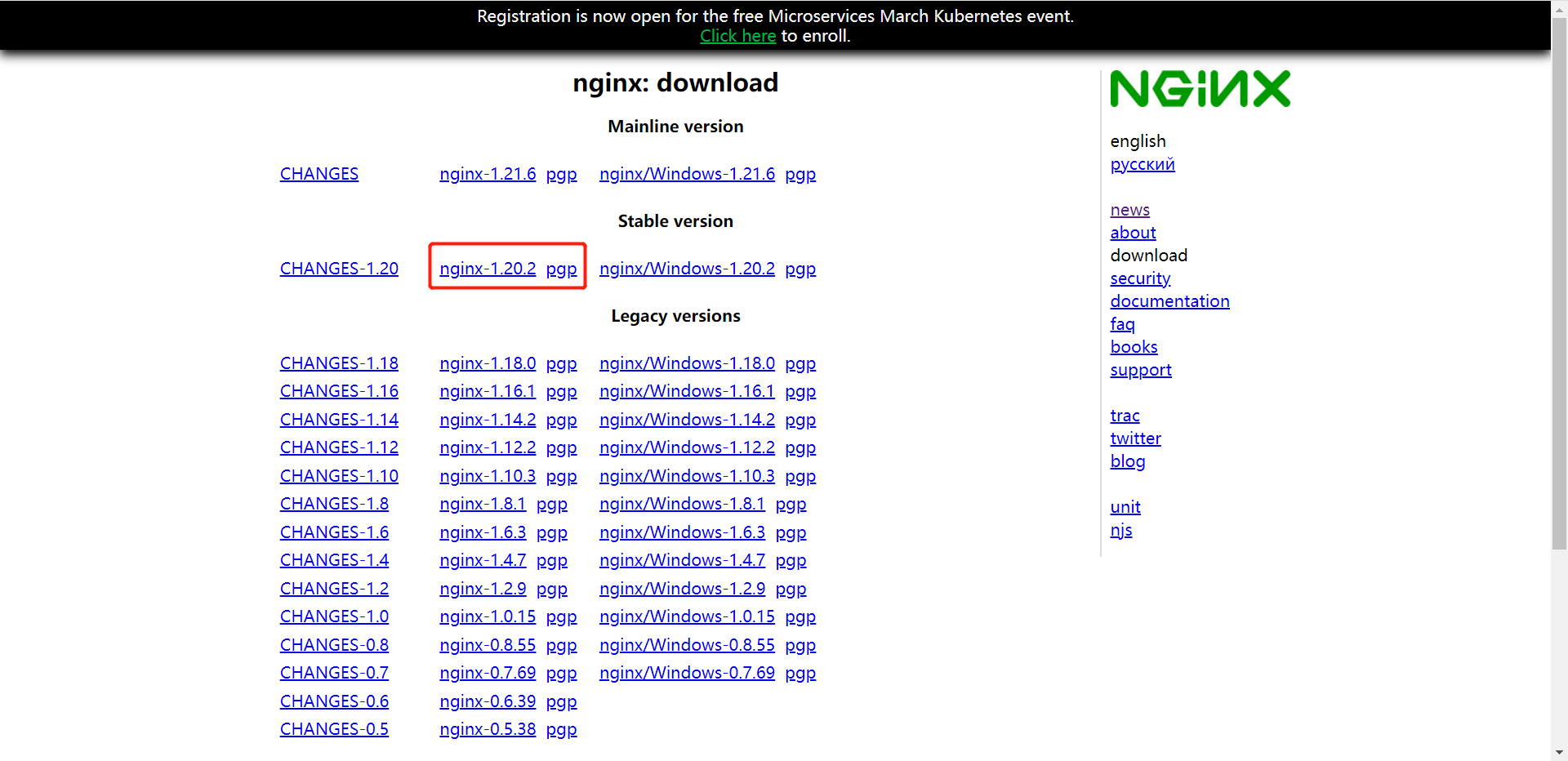Open CHANGES-1.4 link

(334, 560)
